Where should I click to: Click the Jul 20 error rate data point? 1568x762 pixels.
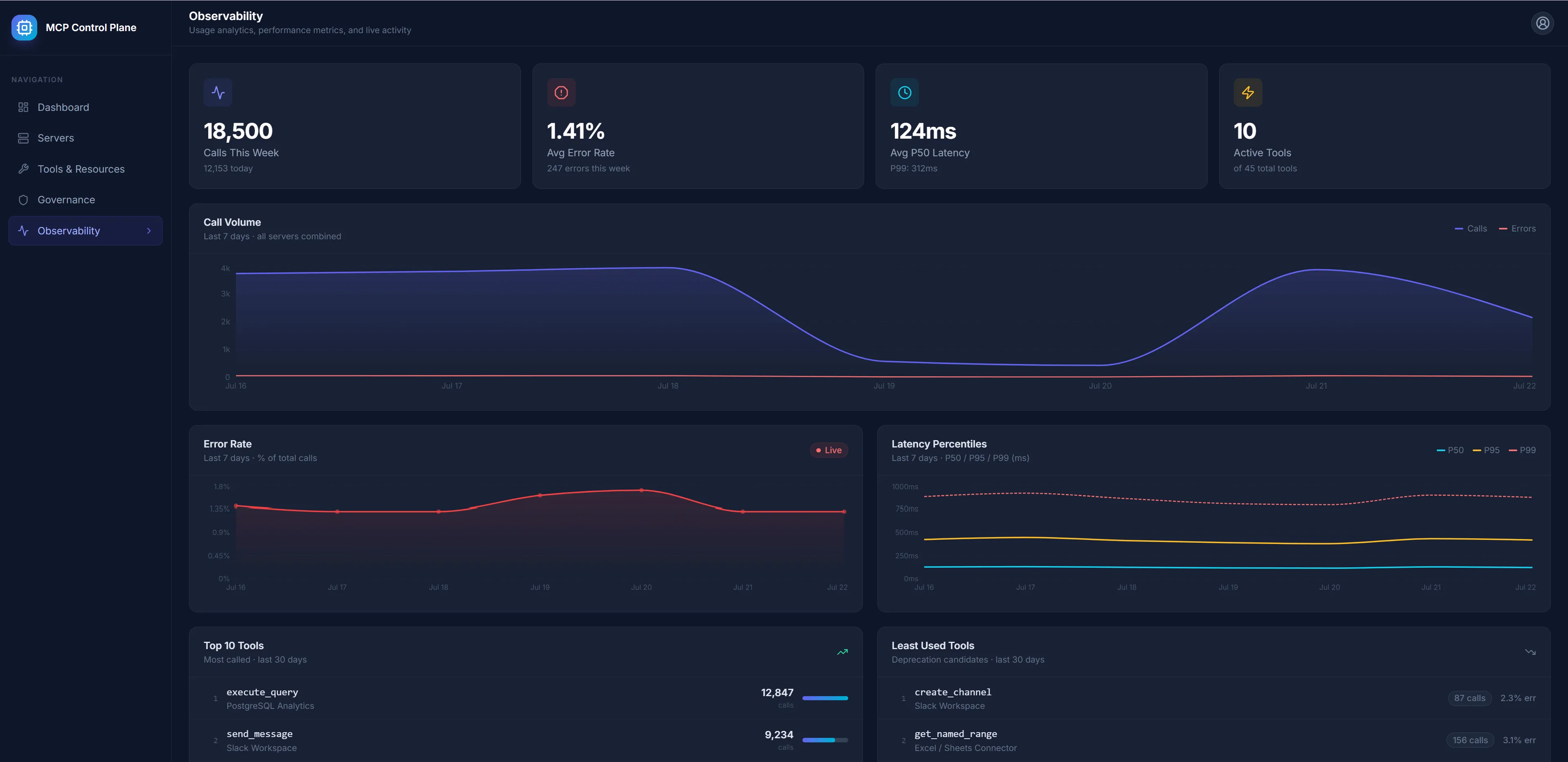click(641, 490)
